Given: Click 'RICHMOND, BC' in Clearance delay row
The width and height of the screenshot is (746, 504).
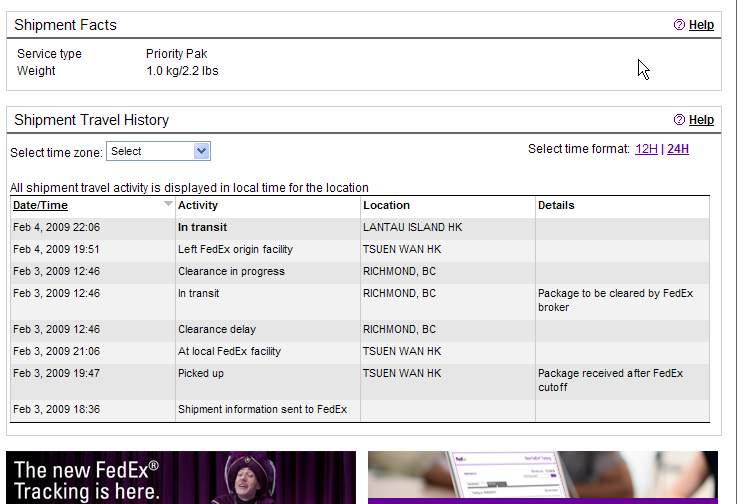Looking at the screenshot, I should pyautogui.click(x=400, y=329).
